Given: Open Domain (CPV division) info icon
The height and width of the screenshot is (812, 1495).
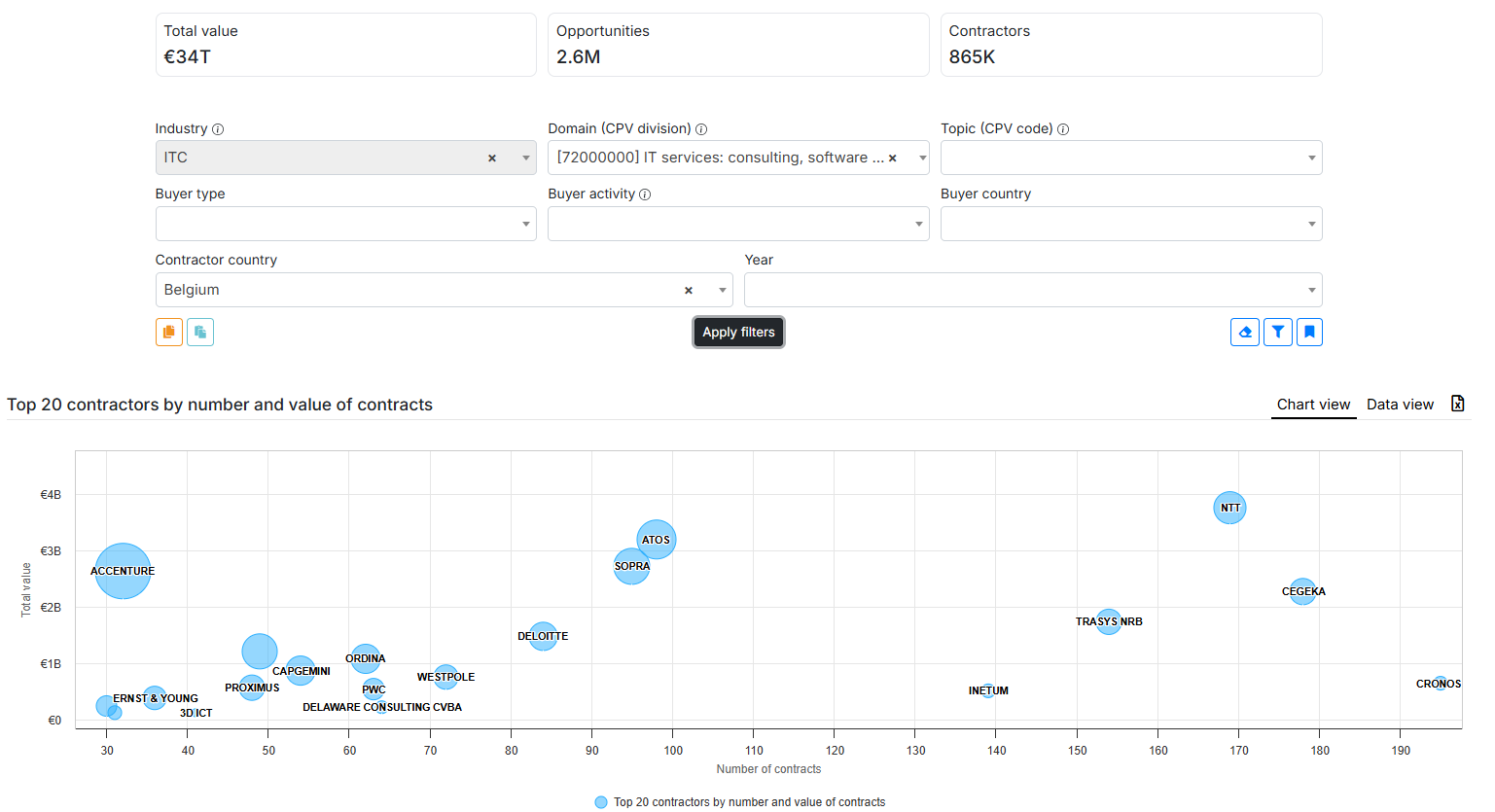Looking at the screenshot, I should [701, 129].
